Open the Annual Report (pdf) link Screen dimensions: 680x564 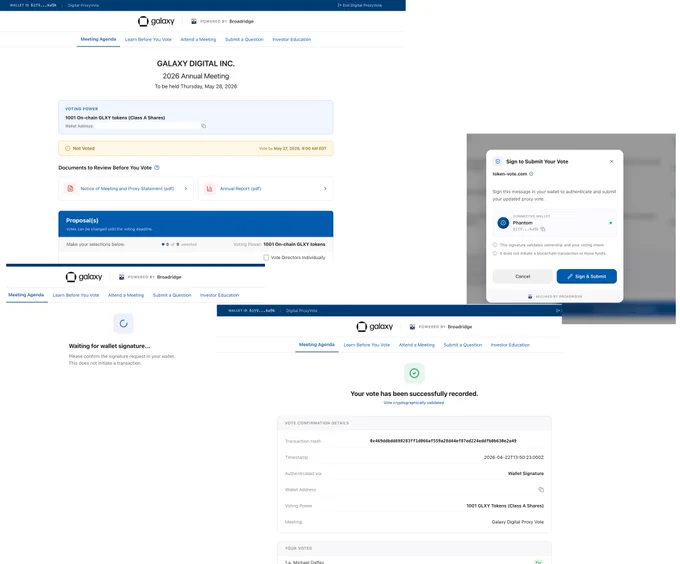(x=241, y=189)
